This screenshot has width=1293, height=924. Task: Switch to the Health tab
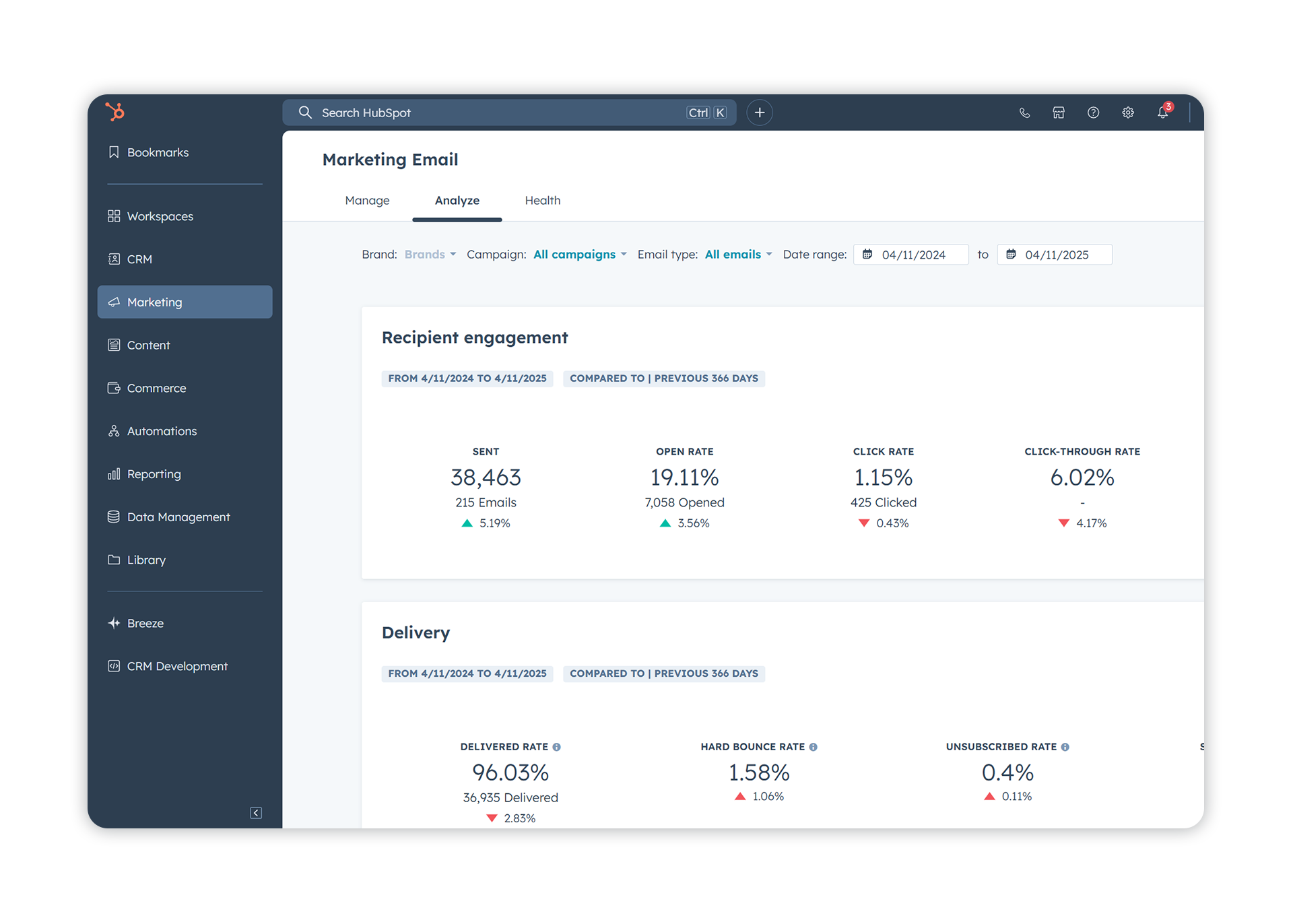[543, 200]
